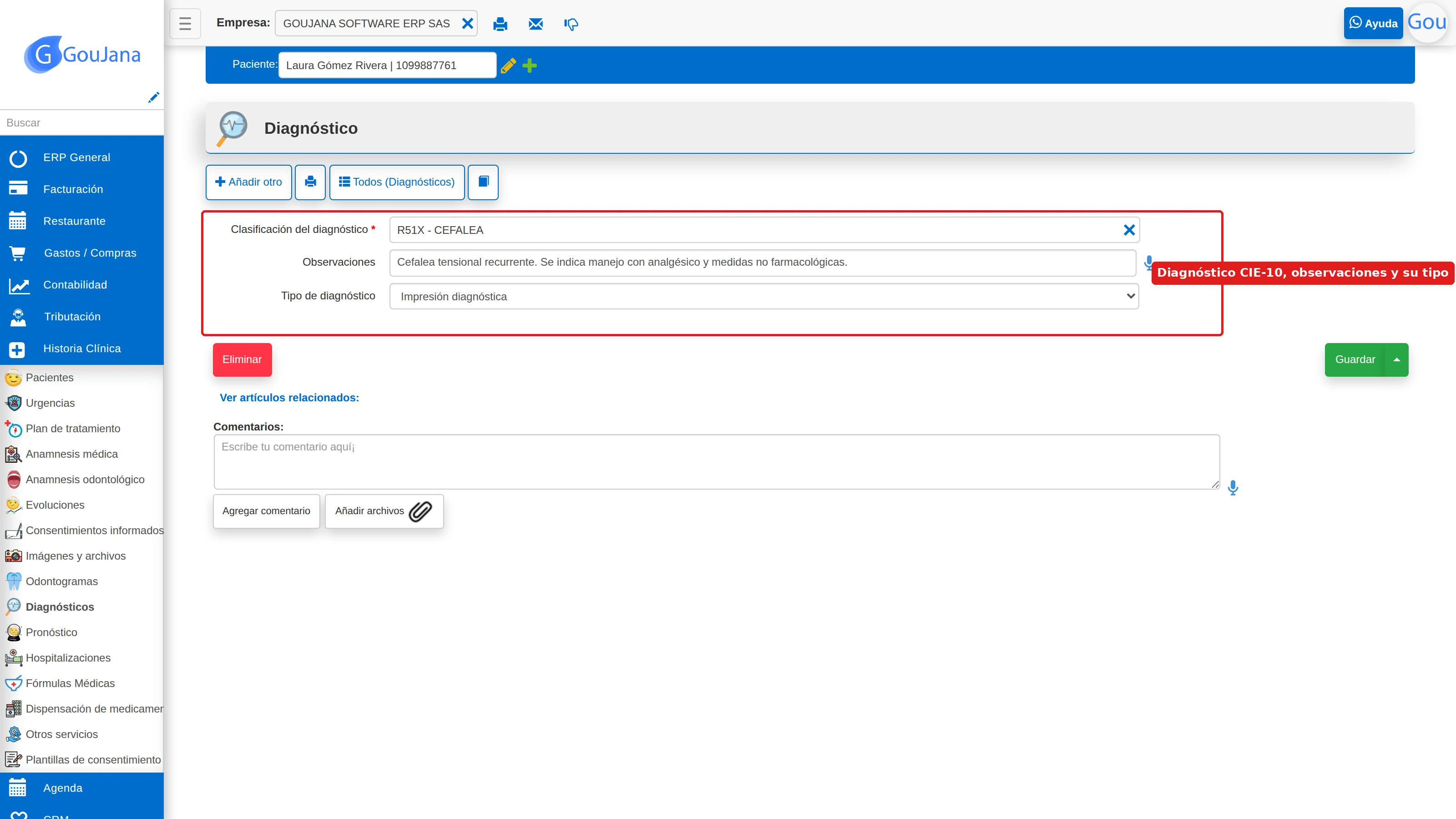Click the printer icon in top bar
Screen dimensions: 1456x819
(x=500, y=24)
